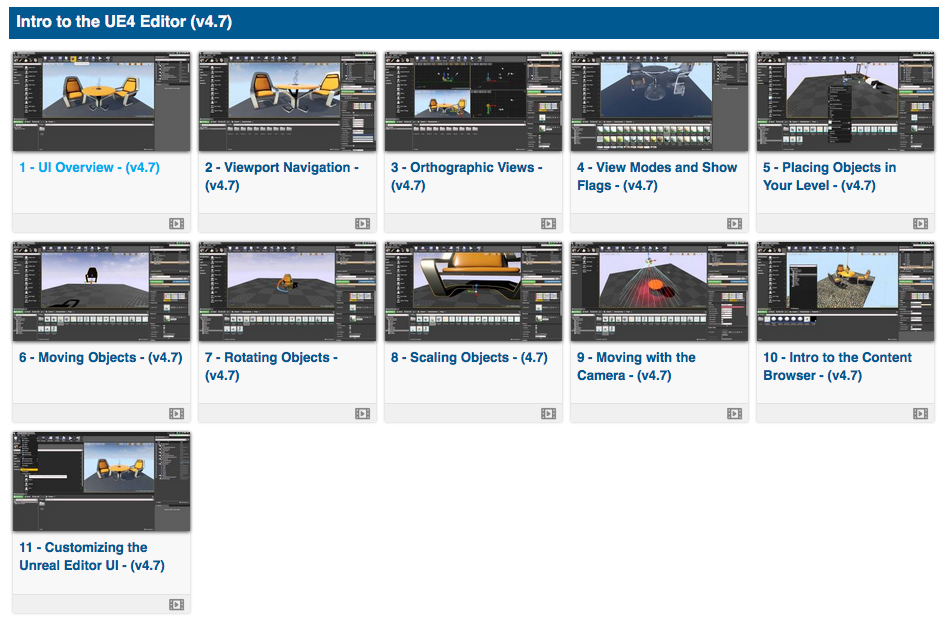Open the '7 - Rotating Objects' link

(x=271, y=366)
